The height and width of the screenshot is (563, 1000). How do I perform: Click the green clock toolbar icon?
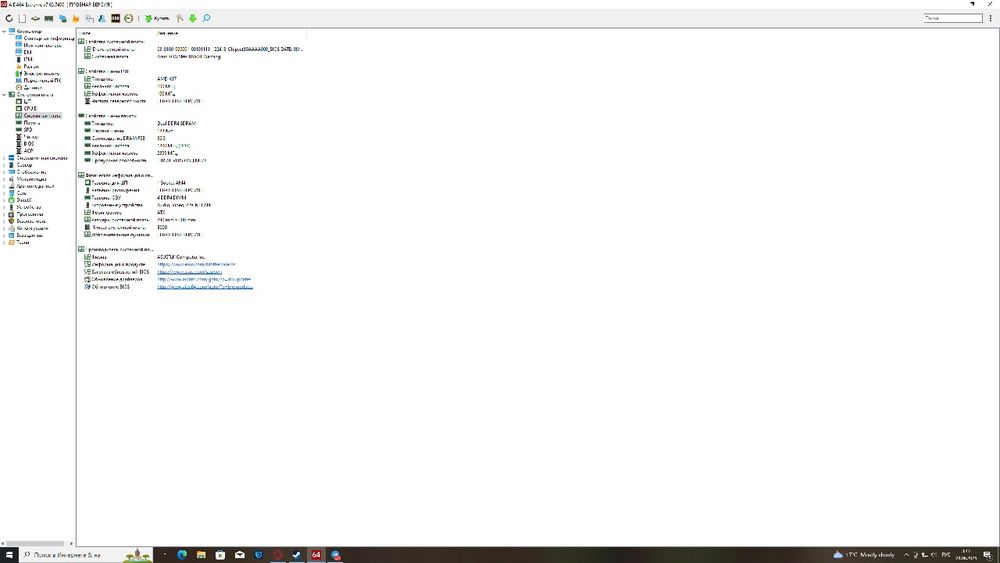[129, 18]
